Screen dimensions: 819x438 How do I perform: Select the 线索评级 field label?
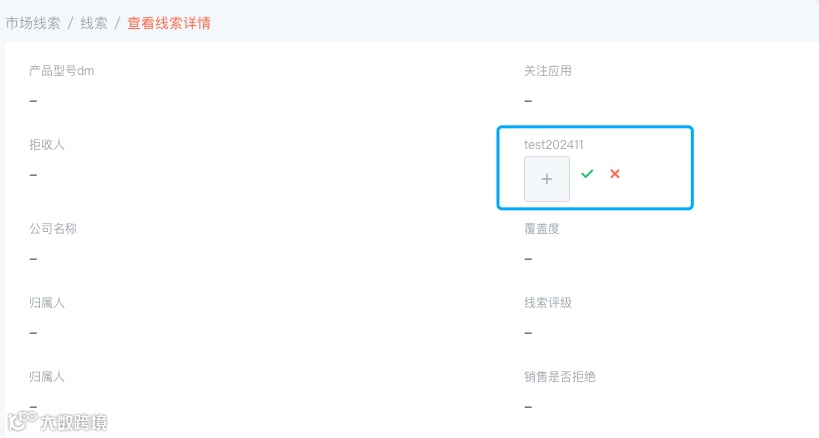point(548,303)
